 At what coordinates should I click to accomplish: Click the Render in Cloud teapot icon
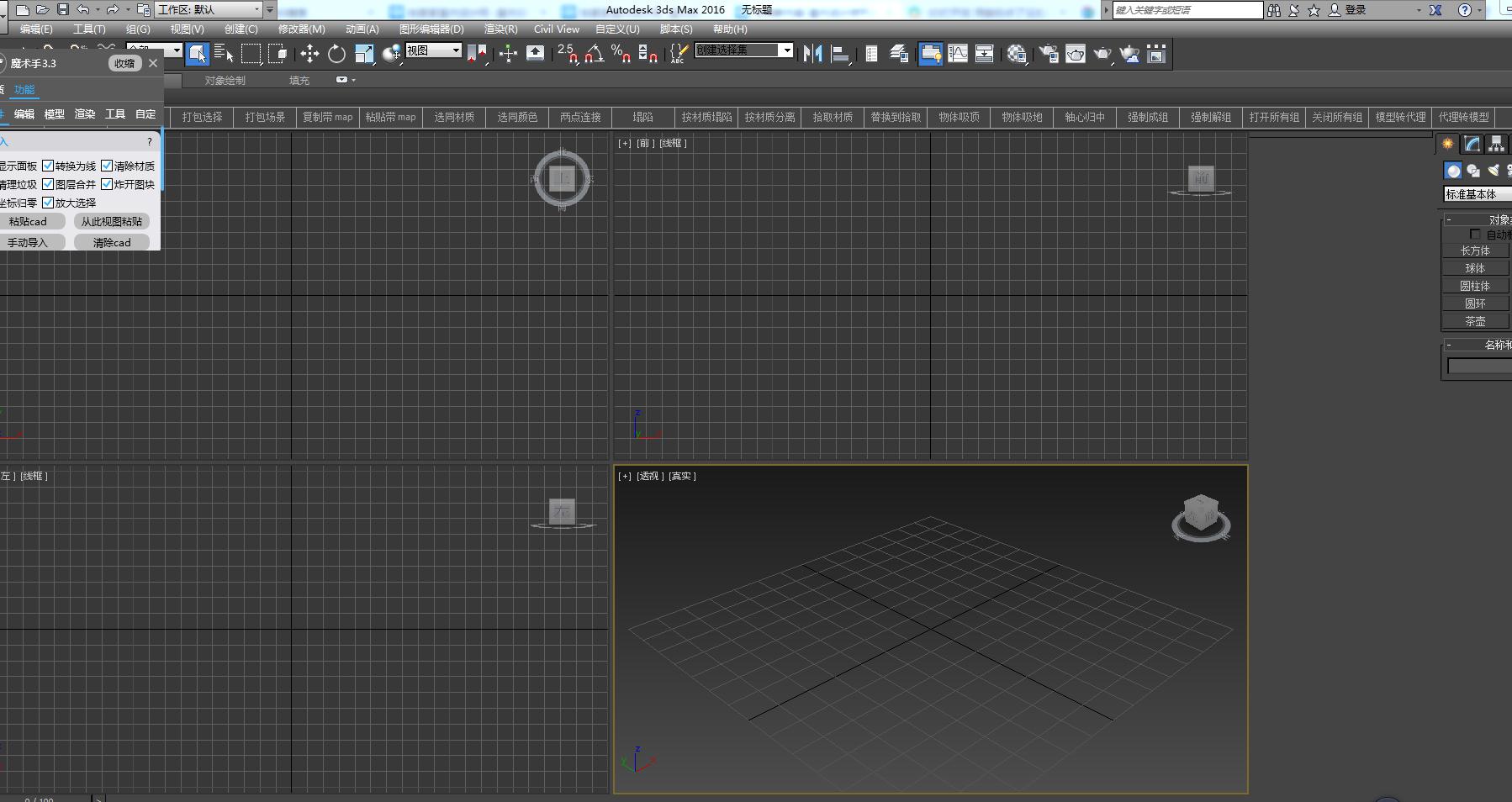tap(1129, 54)
